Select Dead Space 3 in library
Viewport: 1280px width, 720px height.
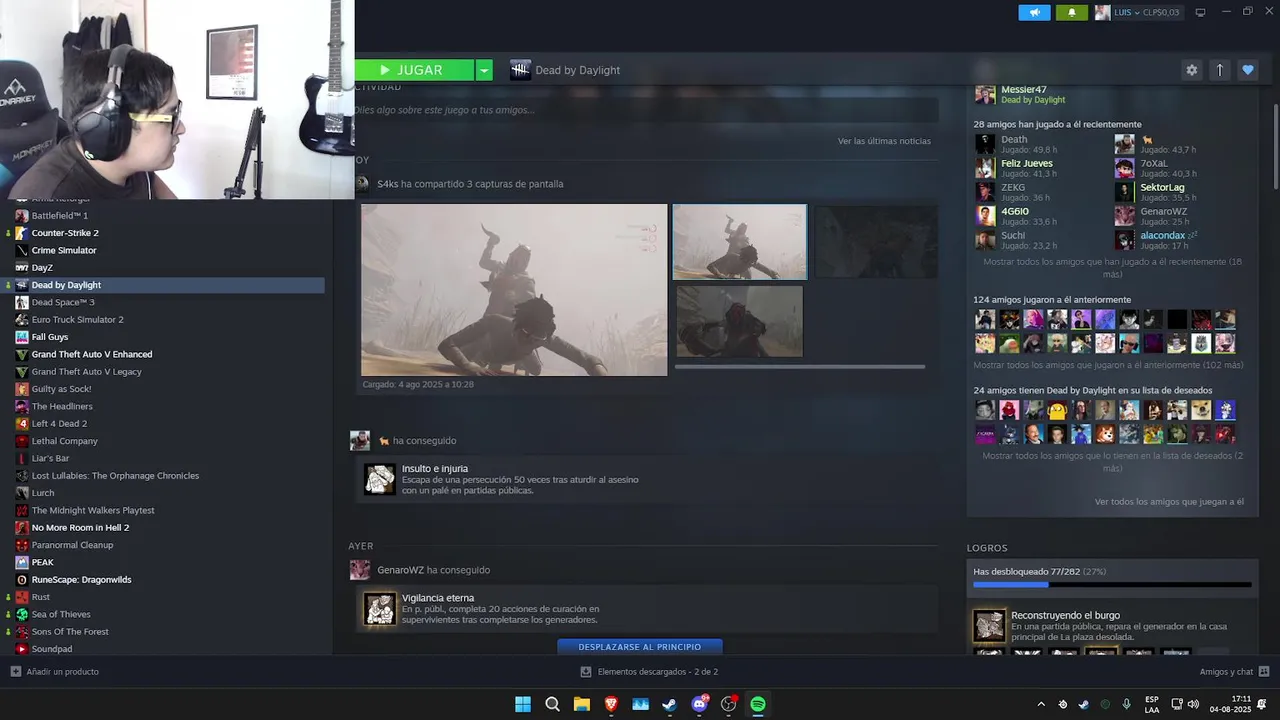click(x=63, y=302)
